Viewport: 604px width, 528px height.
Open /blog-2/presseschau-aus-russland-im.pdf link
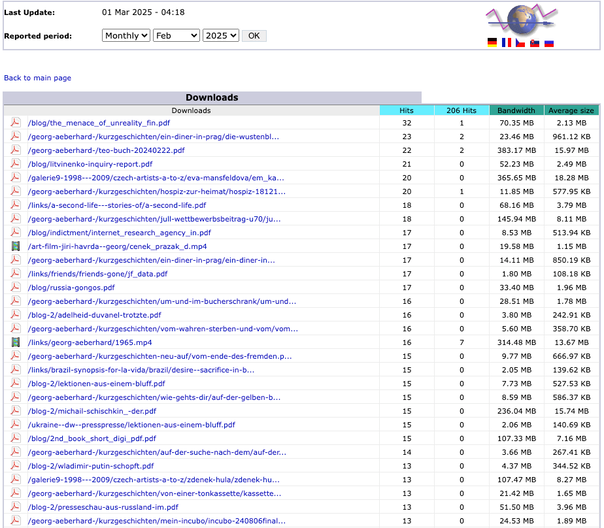tap(103, 507)
